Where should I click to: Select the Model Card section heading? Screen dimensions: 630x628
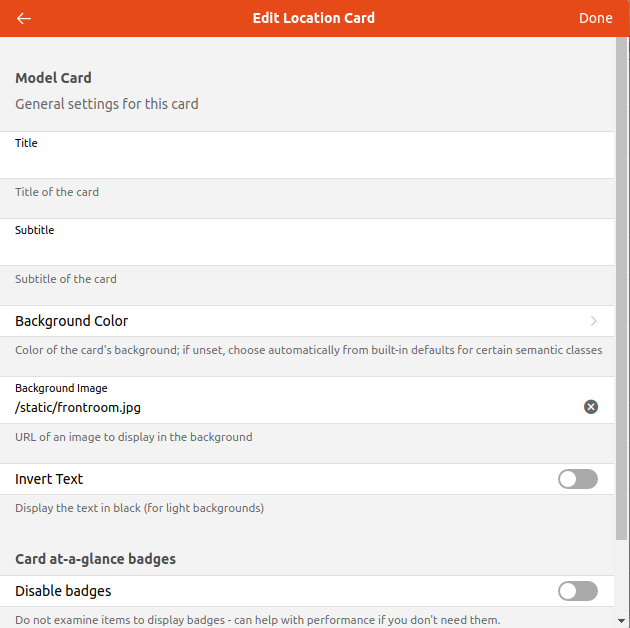pos(53,78)
